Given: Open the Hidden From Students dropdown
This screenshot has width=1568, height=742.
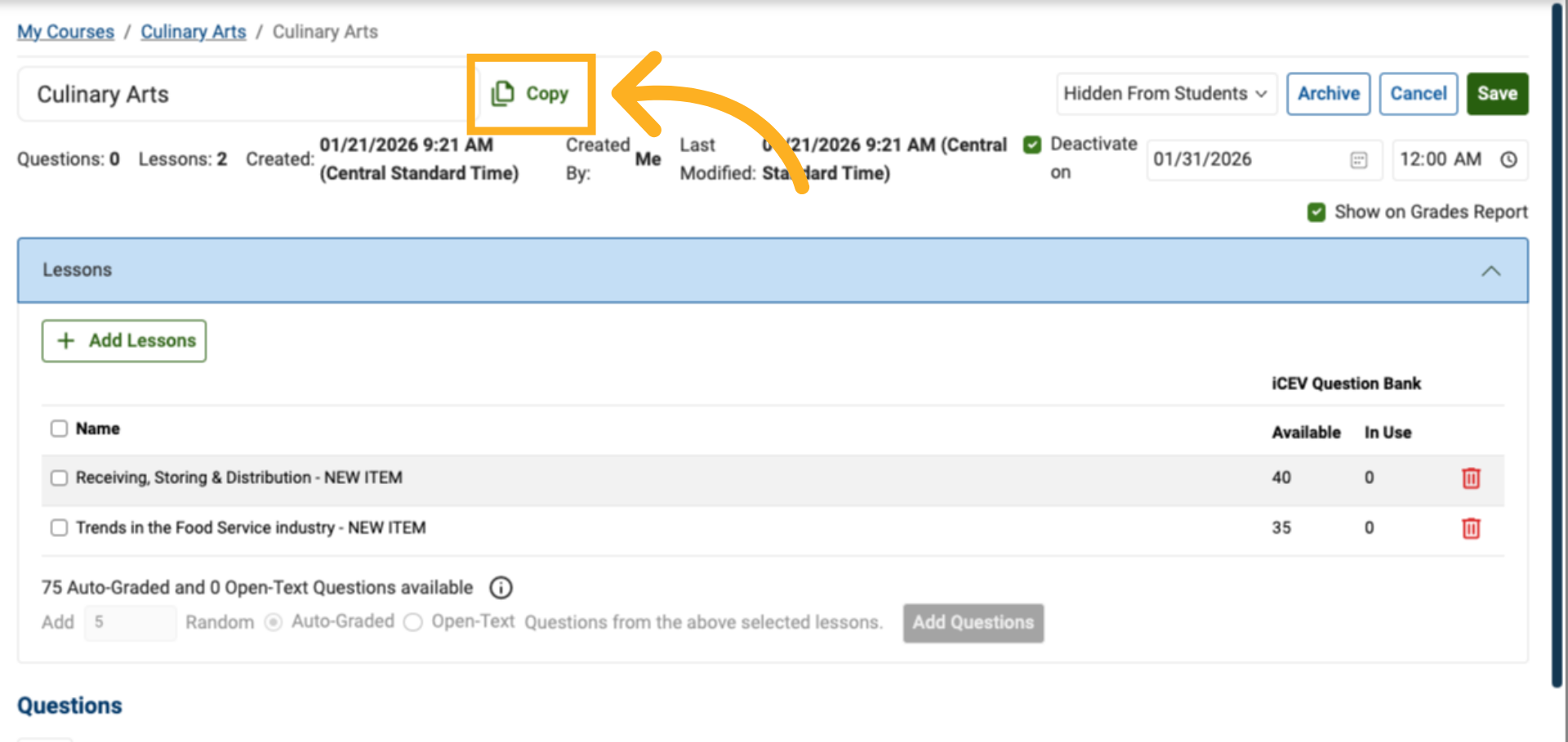Looking at the screenshot, I should [1166, 94].
